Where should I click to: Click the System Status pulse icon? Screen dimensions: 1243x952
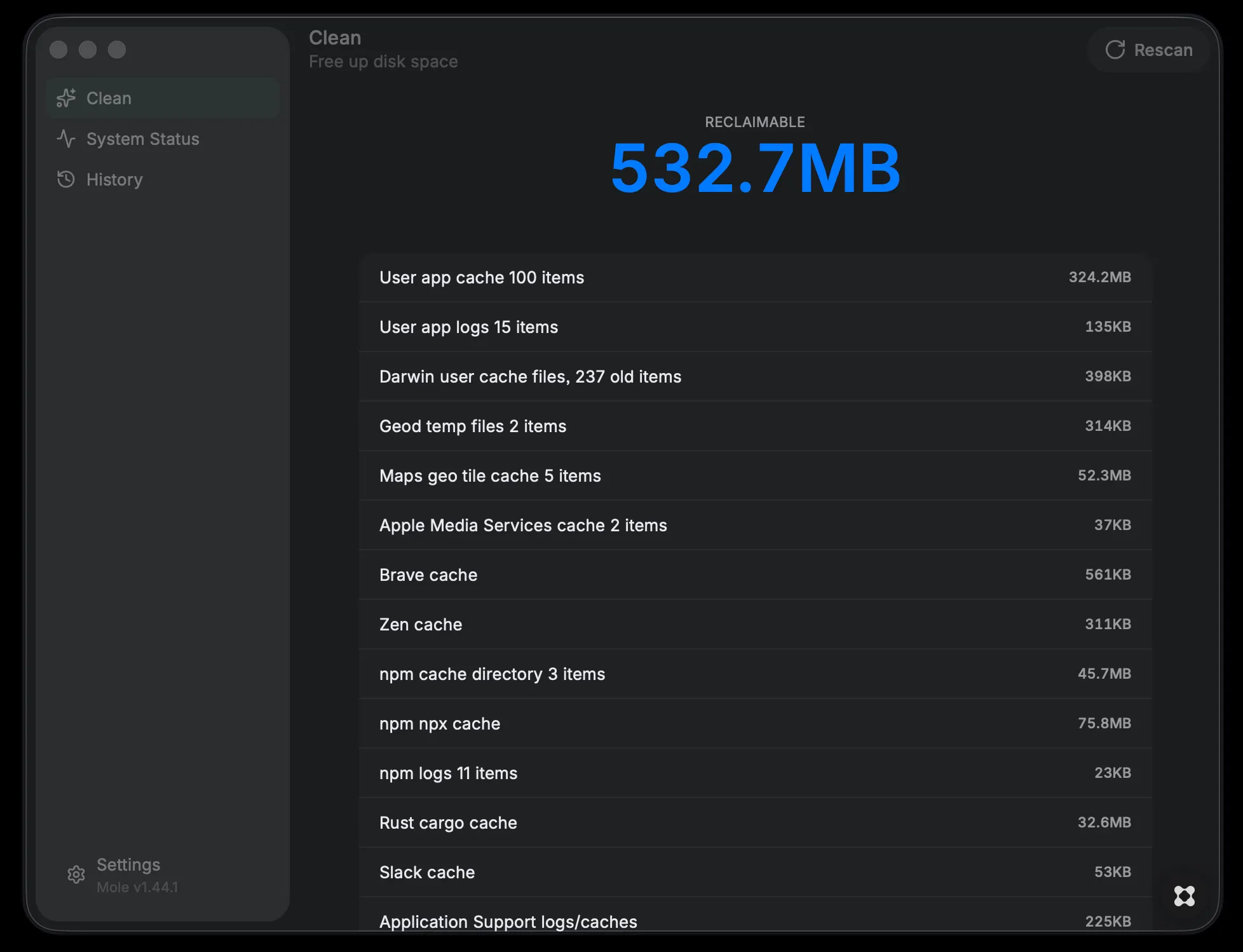point(66,139)
